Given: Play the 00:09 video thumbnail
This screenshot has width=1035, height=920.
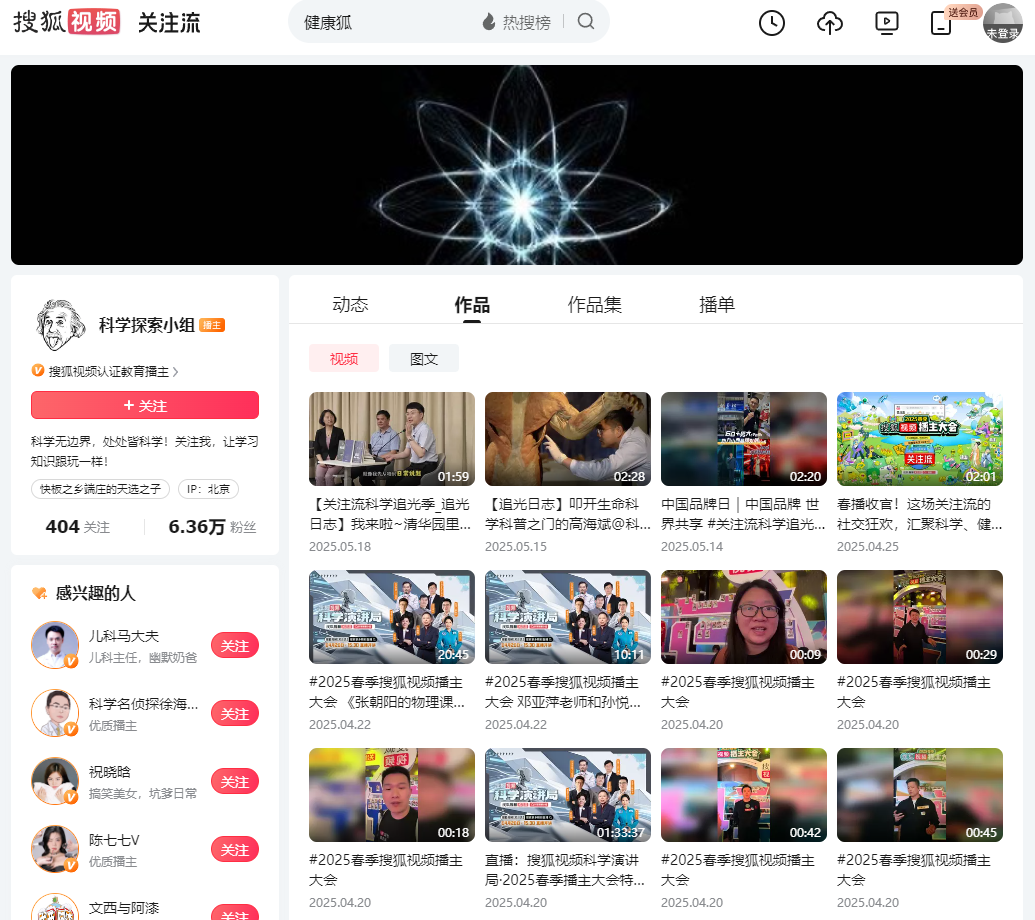Looking at the screenshot, I should (x=743, y=617).
